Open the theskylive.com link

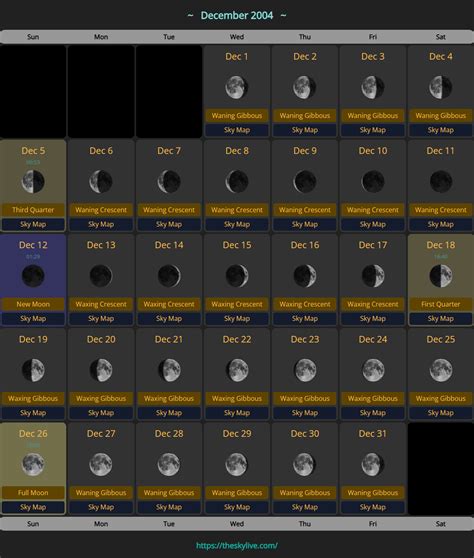pyautogui.click(x=237, y=546)
